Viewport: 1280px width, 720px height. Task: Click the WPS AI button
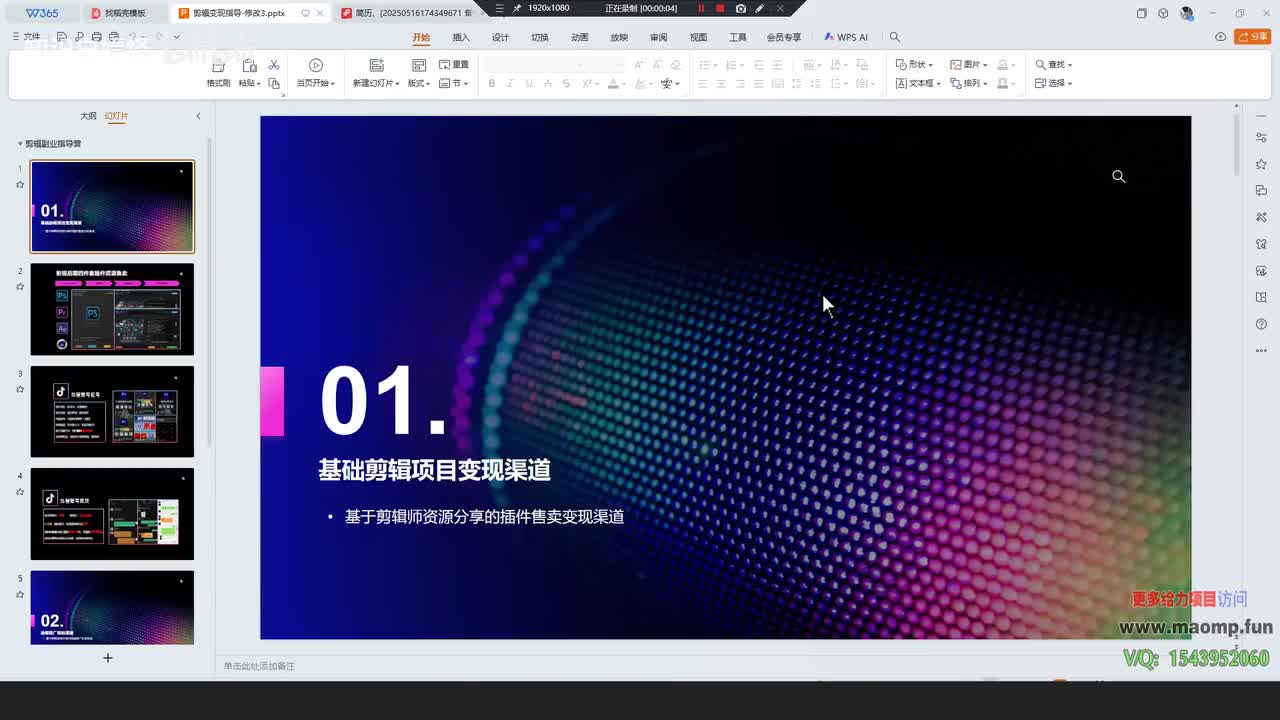(846, 37)
